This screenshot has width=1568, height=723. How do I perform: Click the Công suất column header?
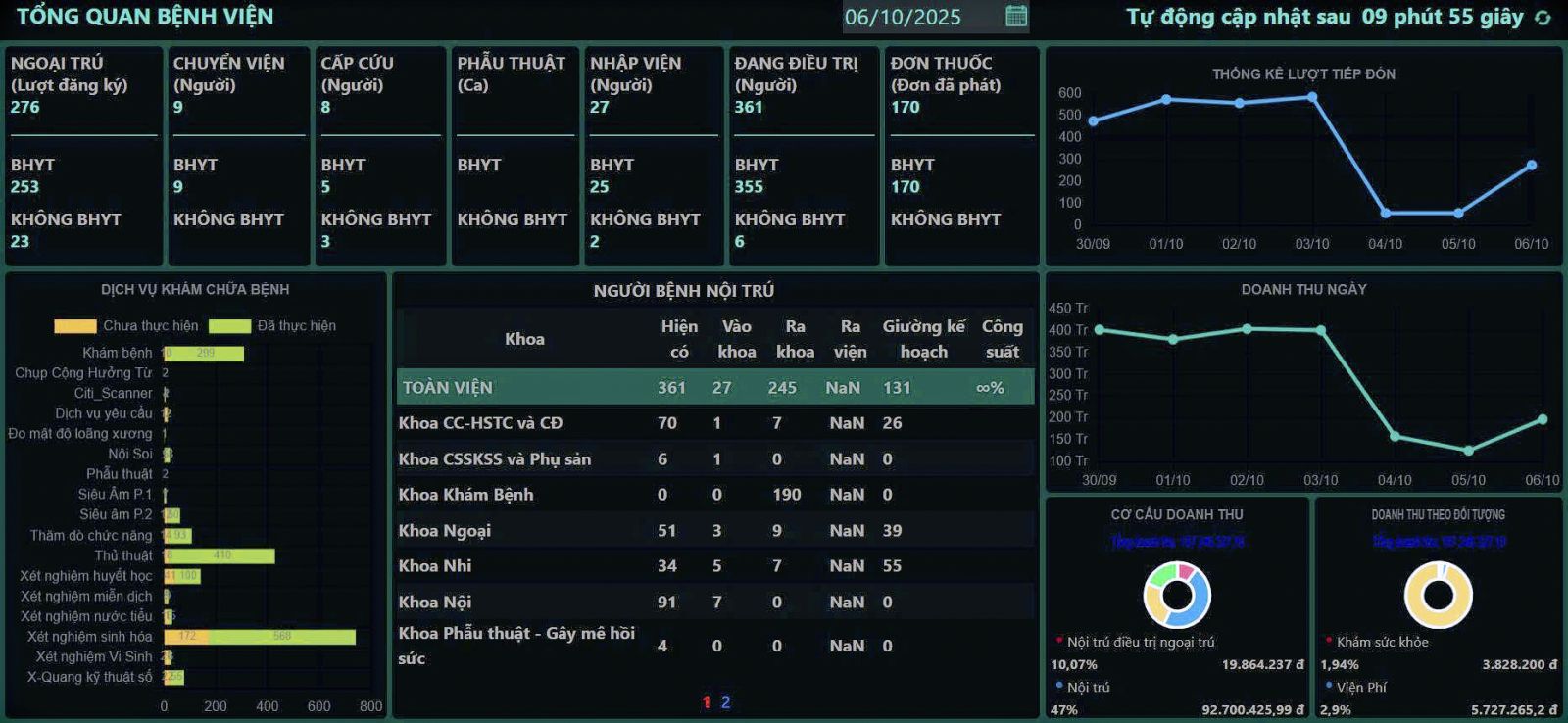click(1002, 339)
